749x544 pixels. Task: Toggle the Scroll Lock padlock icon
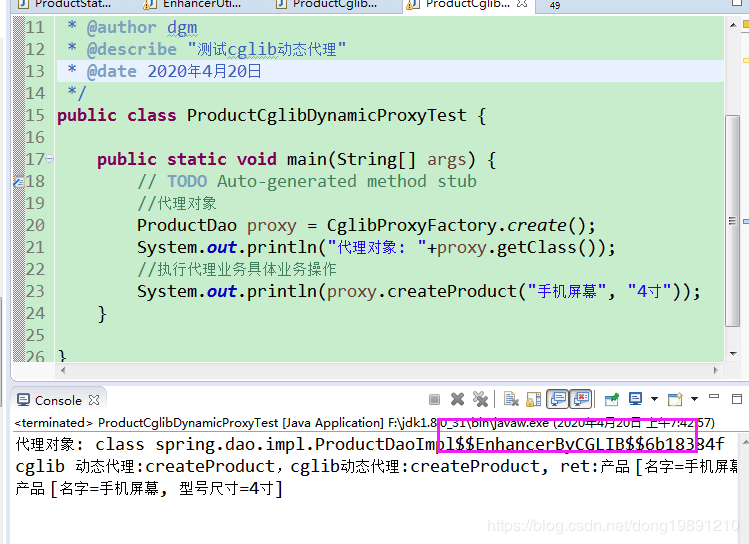coord(533,399)
